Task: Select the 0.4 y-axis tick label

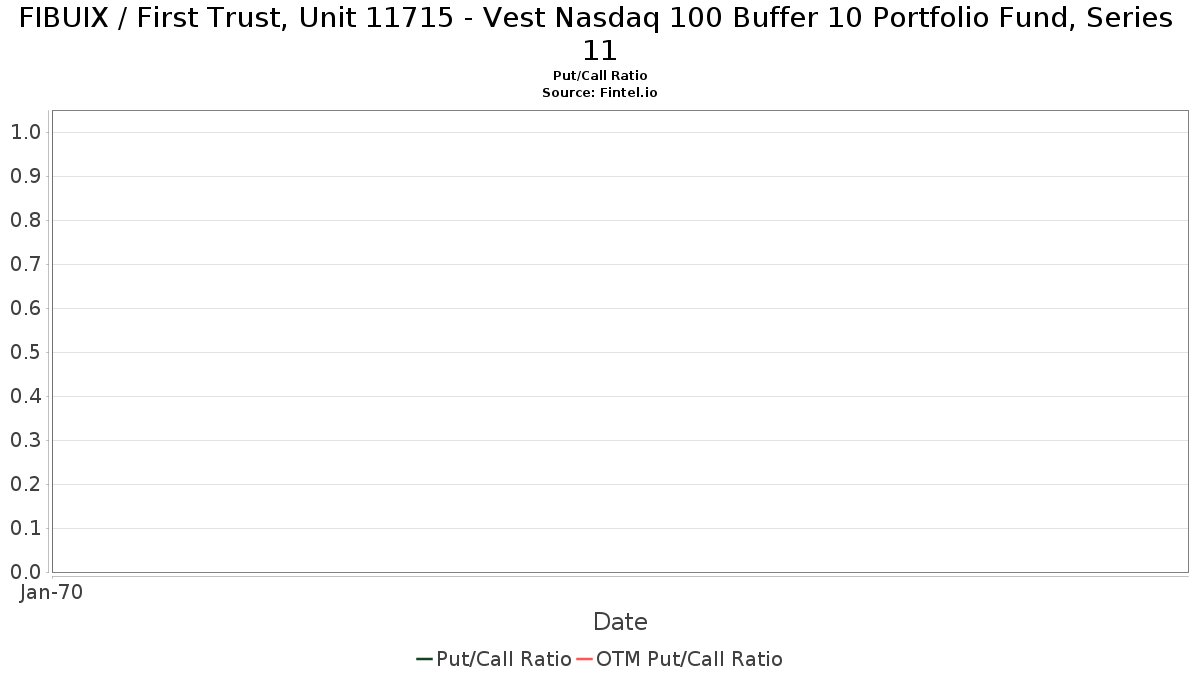Action: click(x=25, y=396)
